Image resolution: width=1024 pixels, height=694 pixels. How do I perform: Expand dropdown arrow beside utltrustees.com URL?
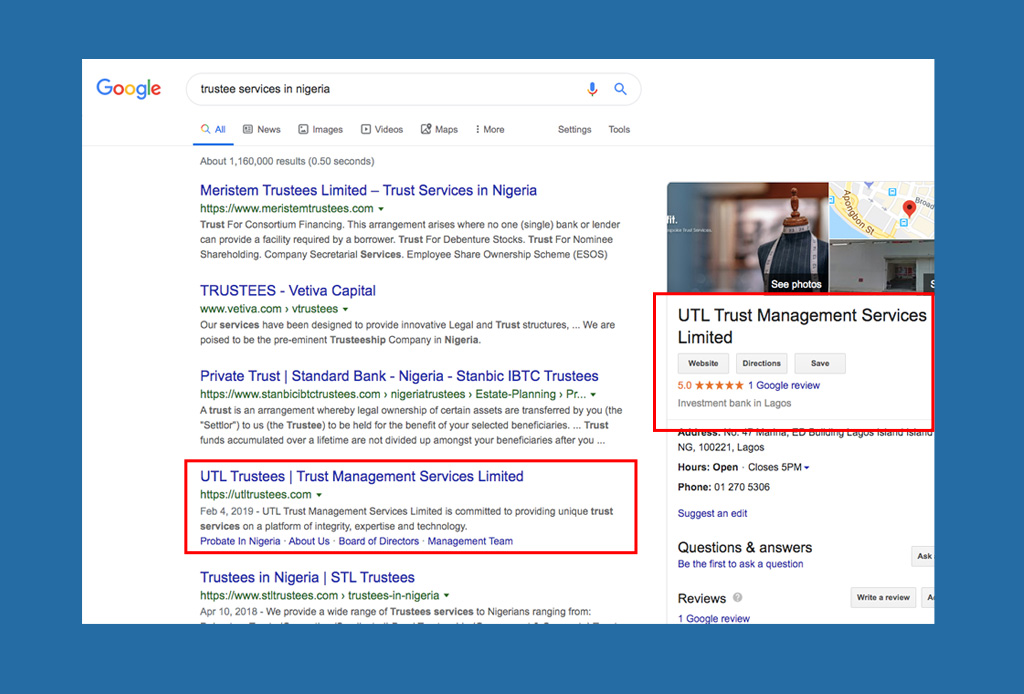tap(319, 495)
